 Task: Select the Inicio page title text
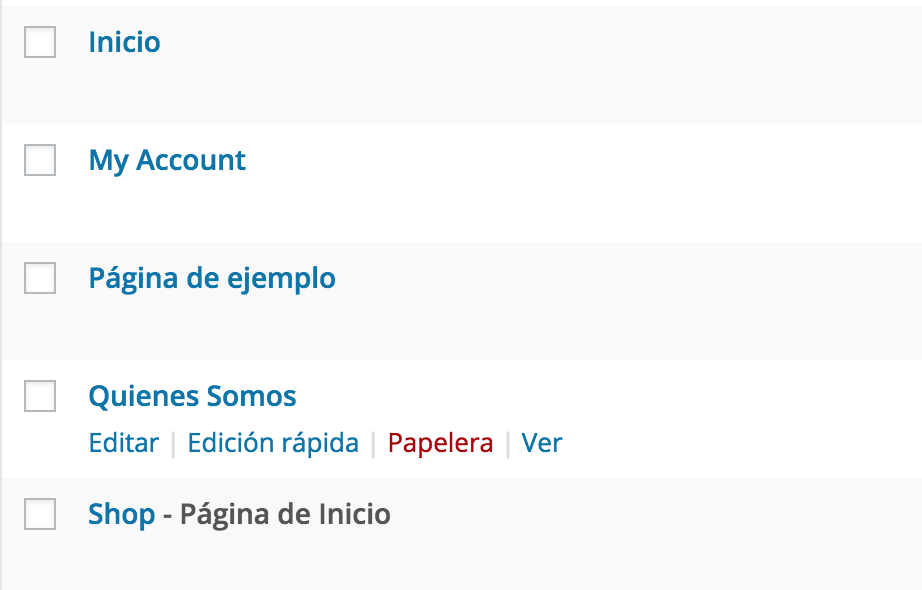point(124,42)
